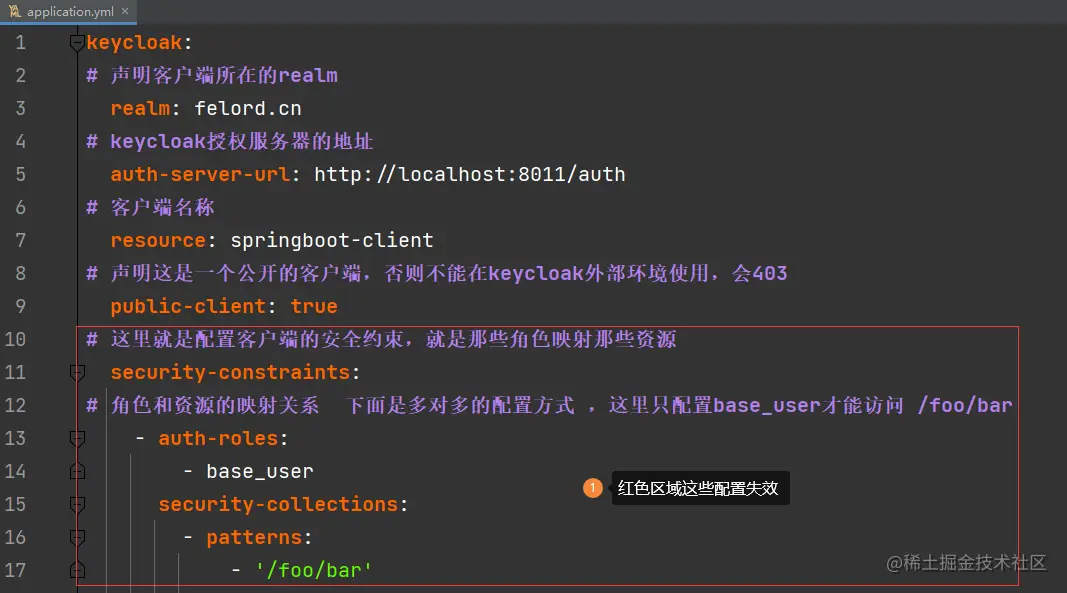
Task: Collapse the keycloak block fold marker on line 1
Action: [77, 43]
